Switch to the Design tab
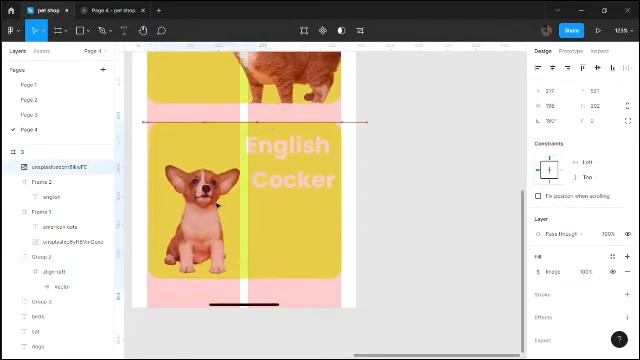This screenshot has width=640, height=360. pos(543,51)
